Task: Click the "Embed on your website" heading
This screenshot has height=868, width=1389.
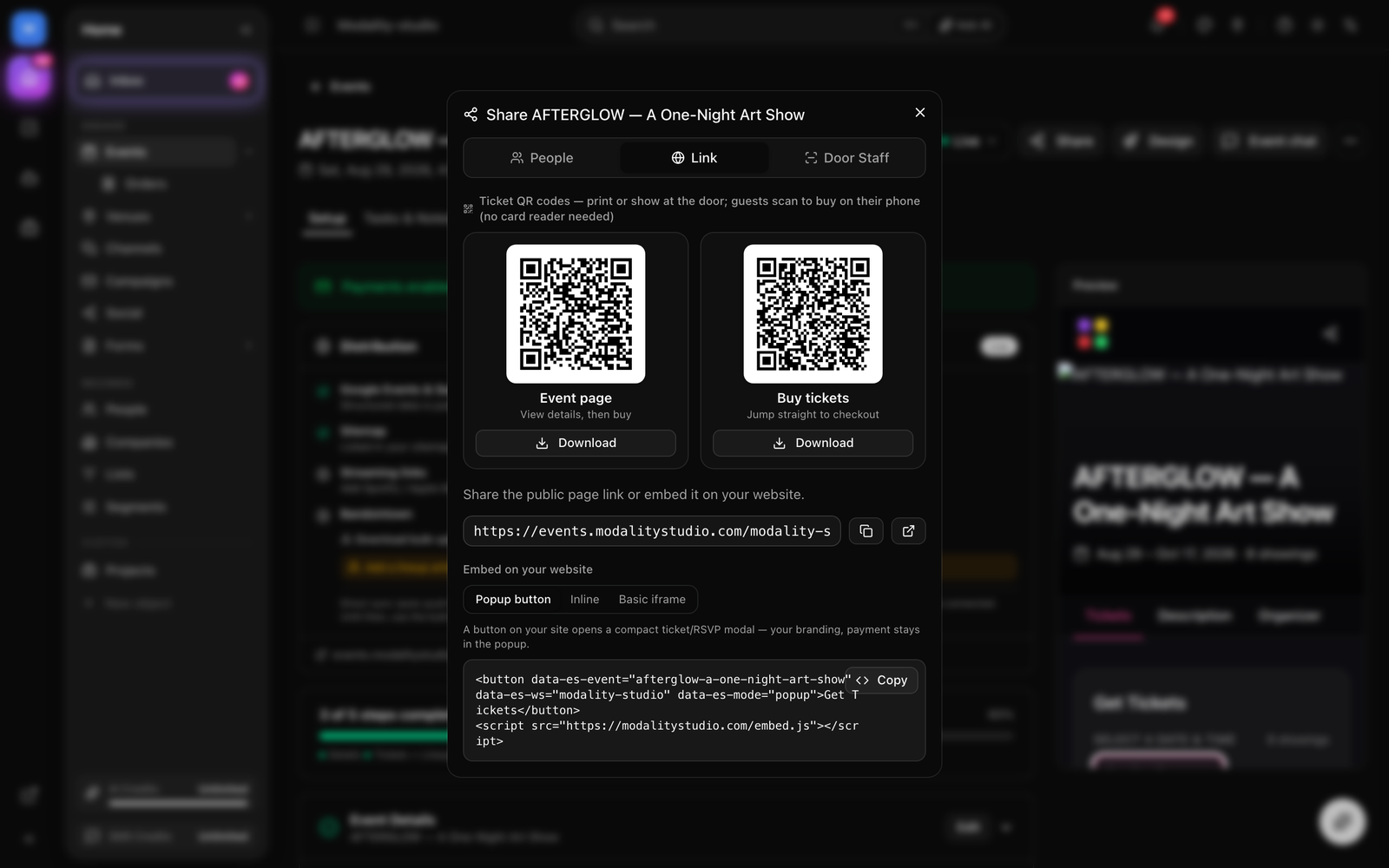Action: click(x=528, y=569)
